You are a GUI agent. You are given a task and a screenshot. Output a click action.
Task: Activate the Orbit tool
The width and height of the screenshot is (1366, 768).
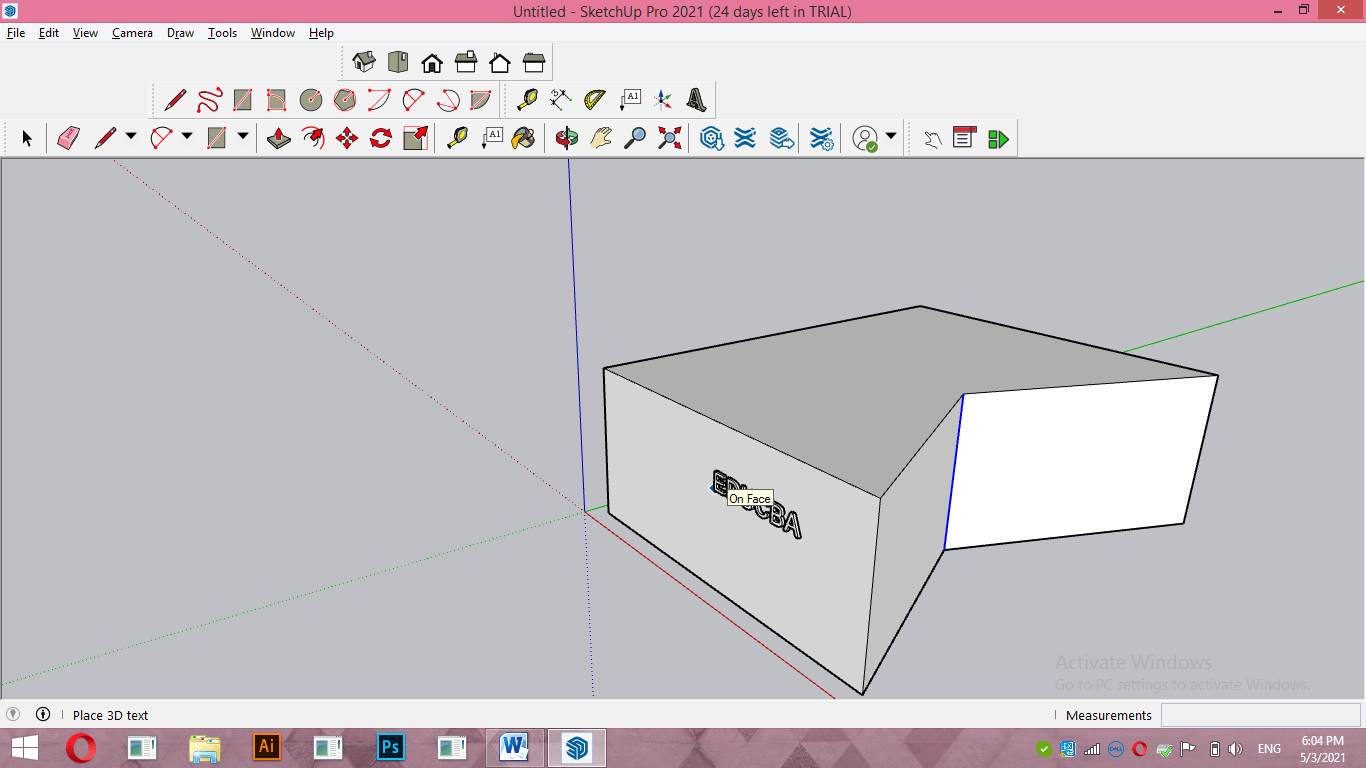(x=567, y=138)
